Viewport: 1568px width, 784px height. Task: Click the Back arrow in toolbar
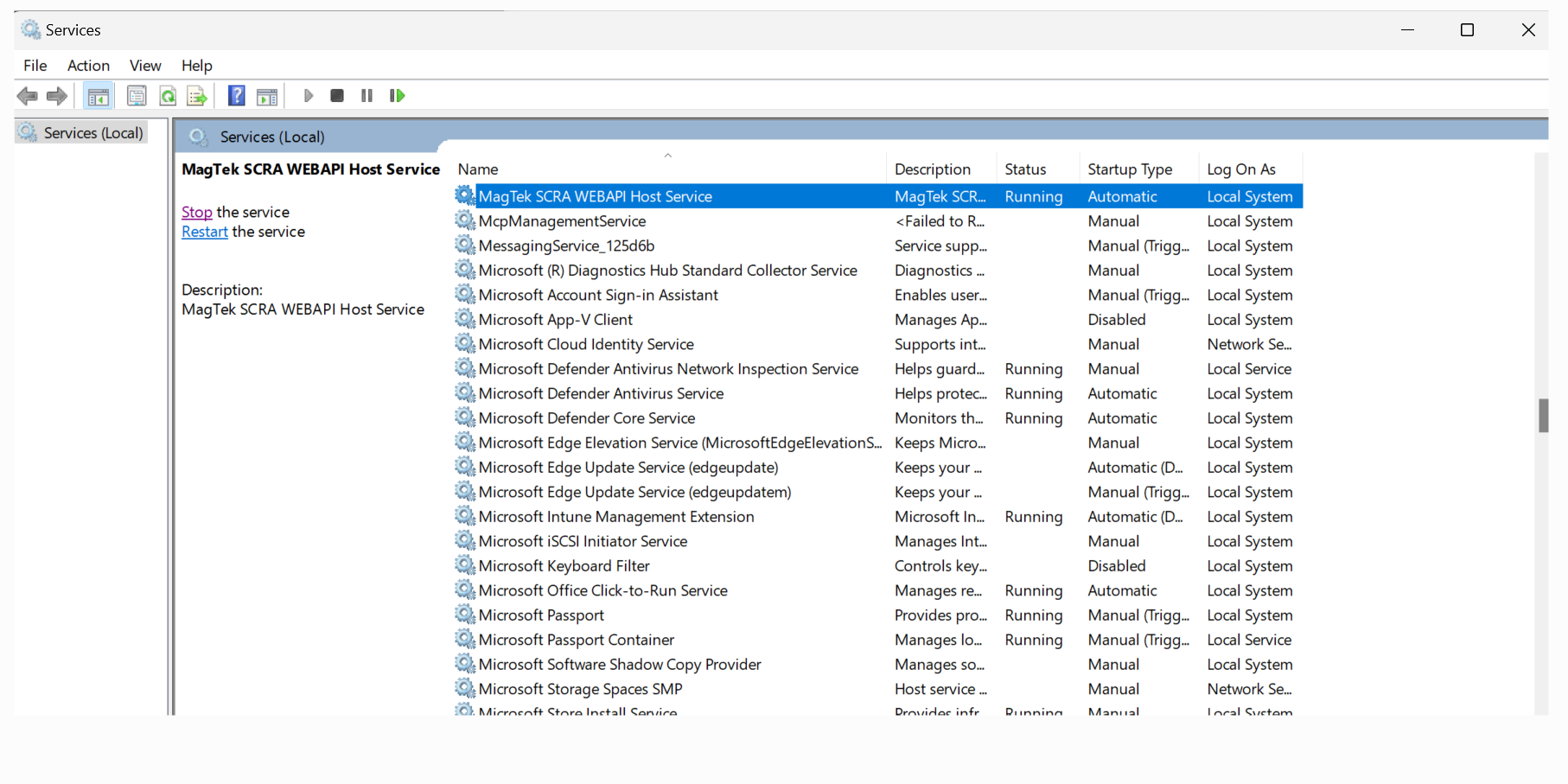point(27,96)
